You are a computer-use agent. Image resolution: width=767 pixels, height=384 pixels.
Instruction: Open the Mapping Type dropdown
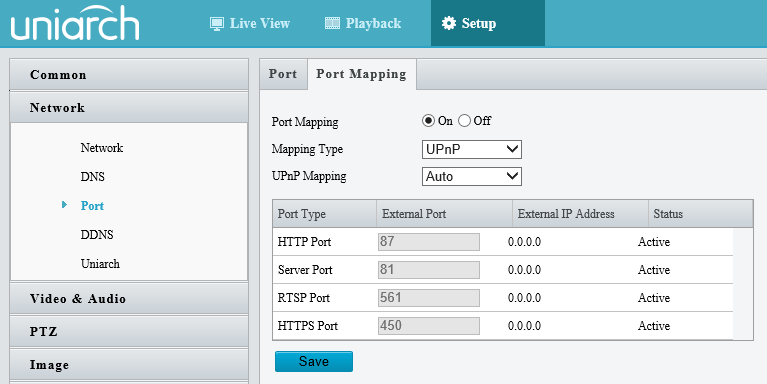(x=472, y=149)
